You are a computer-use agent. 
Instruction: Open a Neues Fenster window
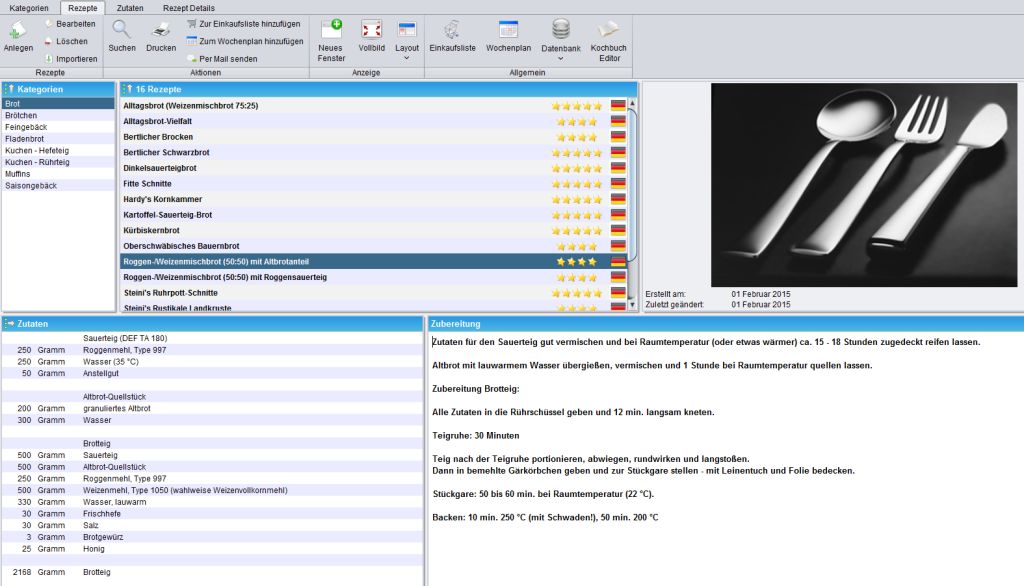click(x=331, y=29)
